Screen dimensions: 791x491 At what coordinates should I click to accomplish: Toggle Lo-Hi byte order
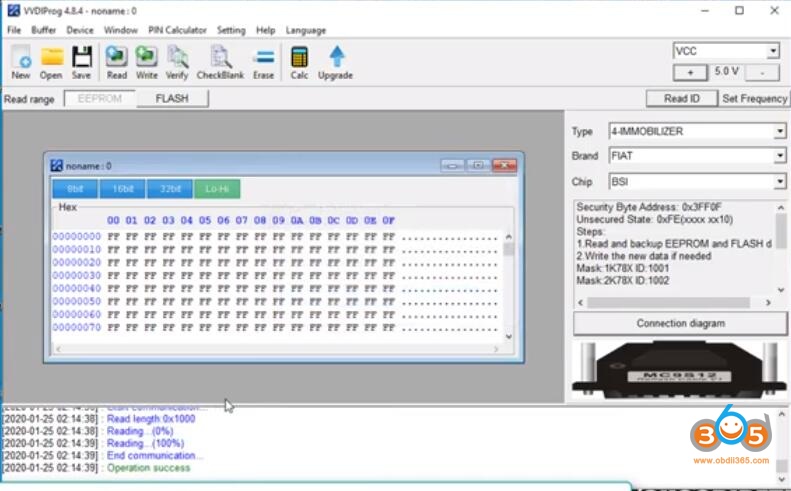pyautogui.click(x=217, y=189)
